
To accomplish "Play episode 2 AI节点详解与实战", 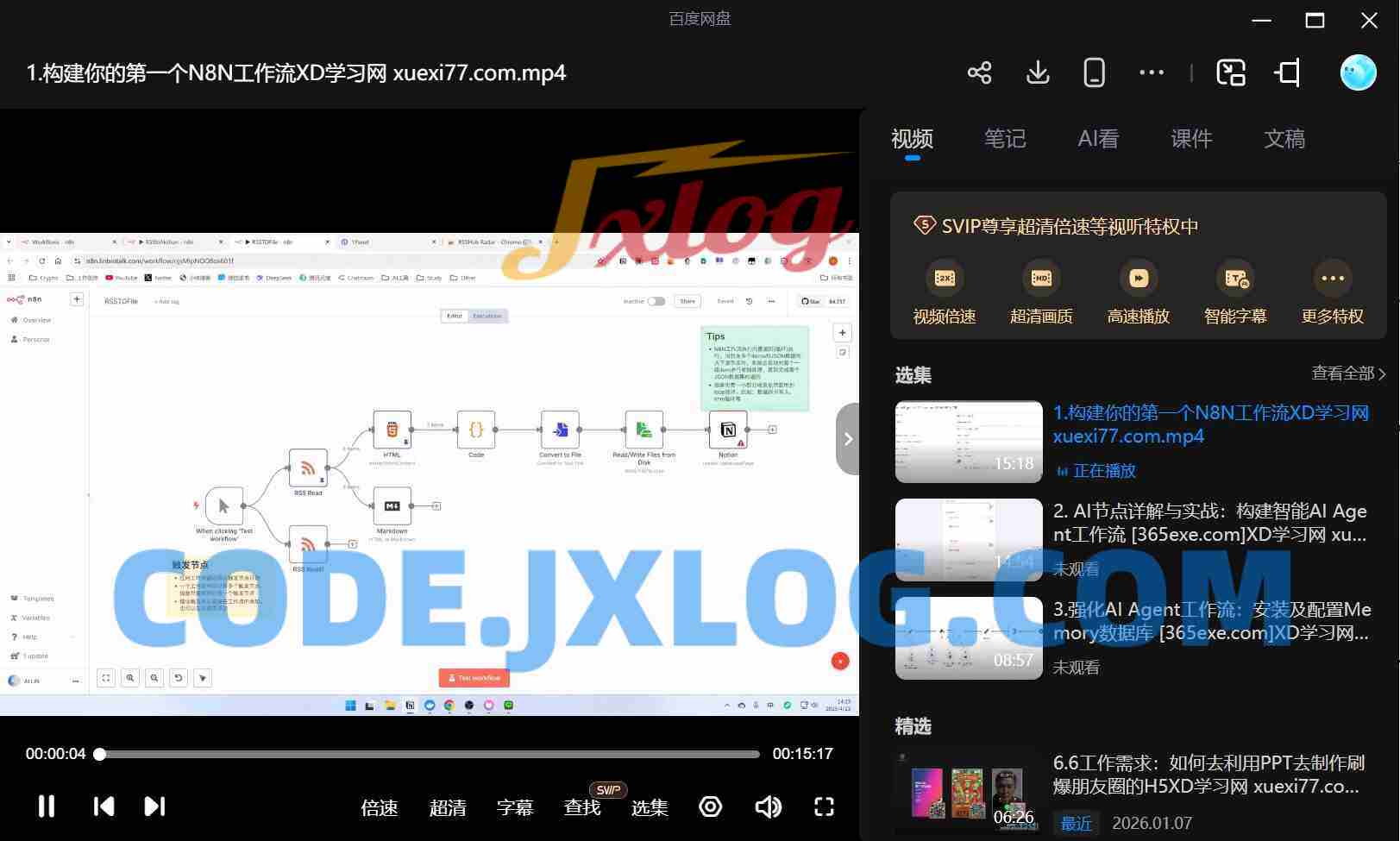I will 1210,523.
